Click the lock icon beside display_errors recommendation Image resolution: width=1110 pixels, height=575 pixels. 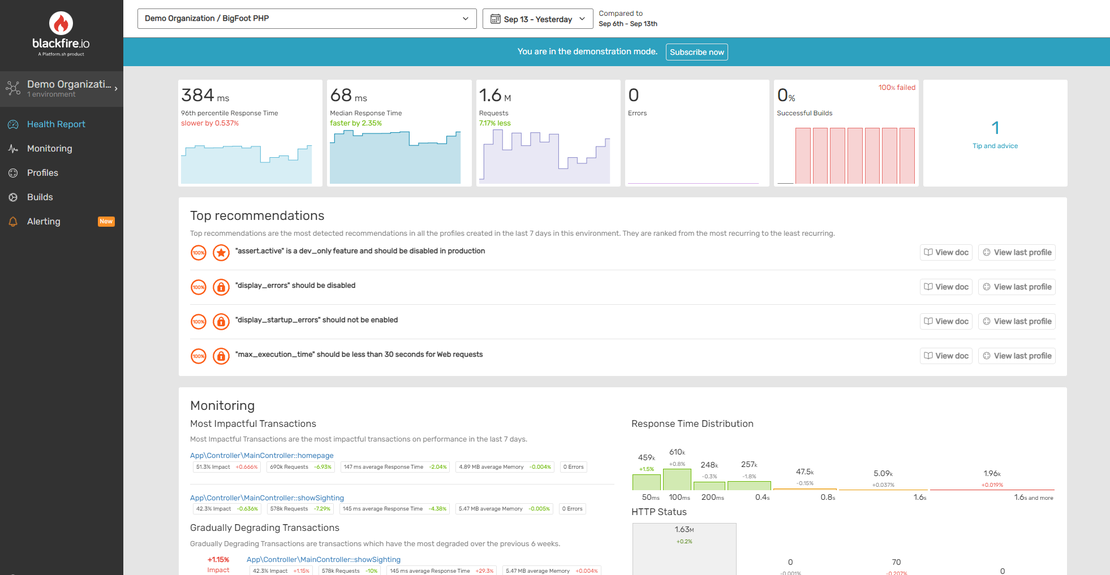[221, 288]
